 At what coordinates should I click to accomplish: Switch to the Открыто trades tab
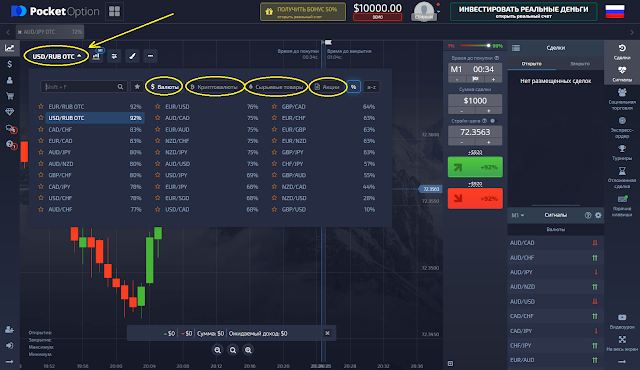(x=531, y=64)
